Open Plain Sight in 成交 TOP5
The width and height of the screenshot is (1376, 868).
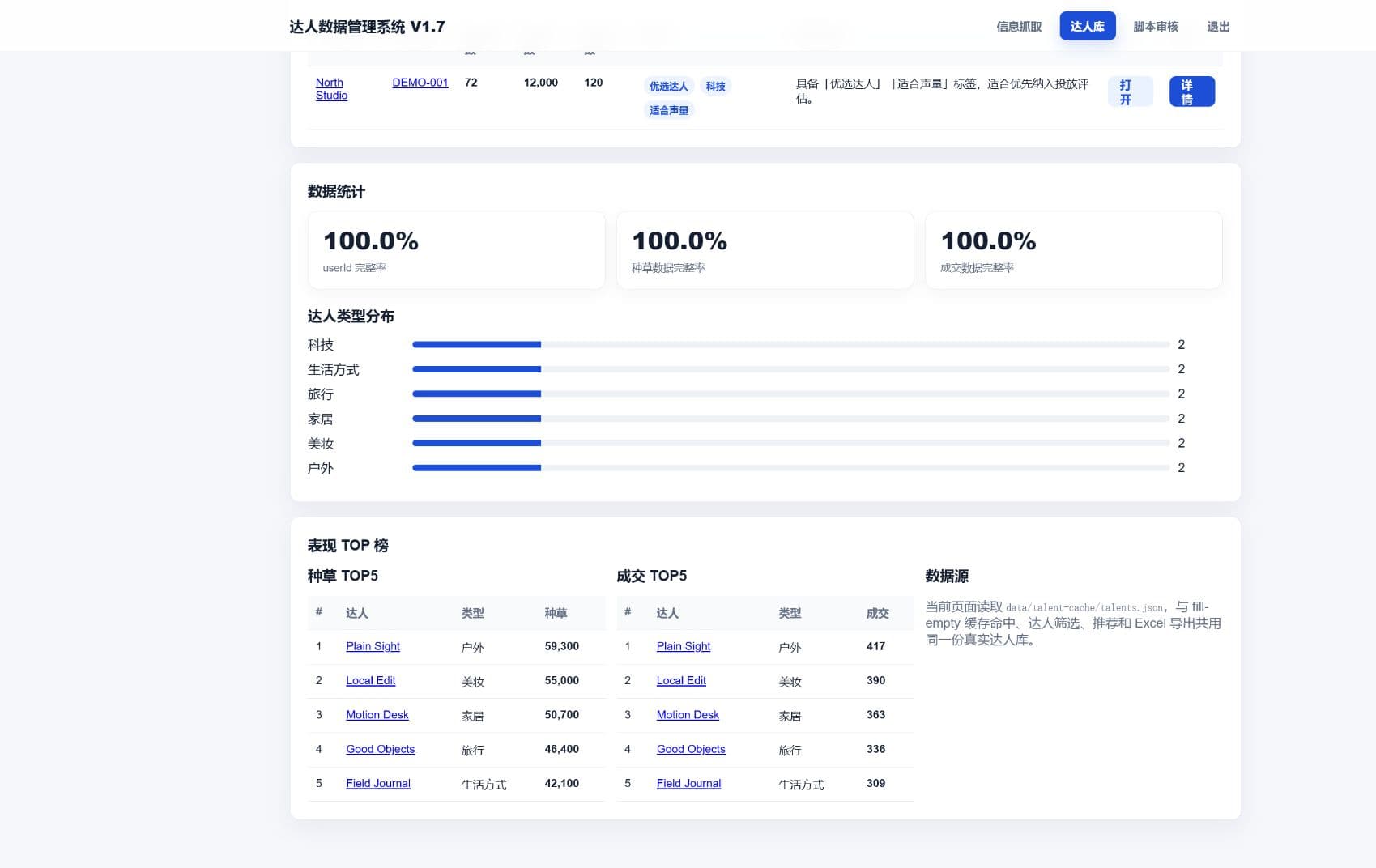coord(684,646)
